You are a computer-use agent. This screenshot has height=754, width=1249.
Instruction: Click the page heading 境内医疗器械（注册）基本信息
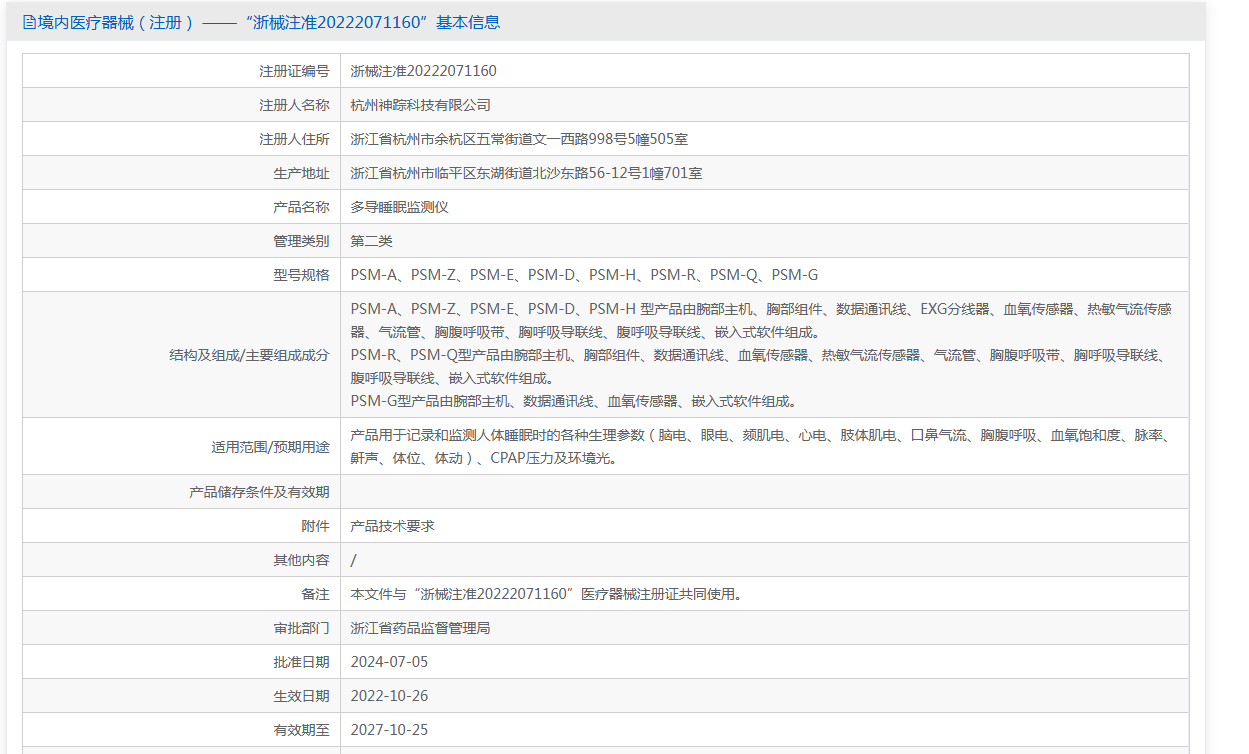(269, 22)
